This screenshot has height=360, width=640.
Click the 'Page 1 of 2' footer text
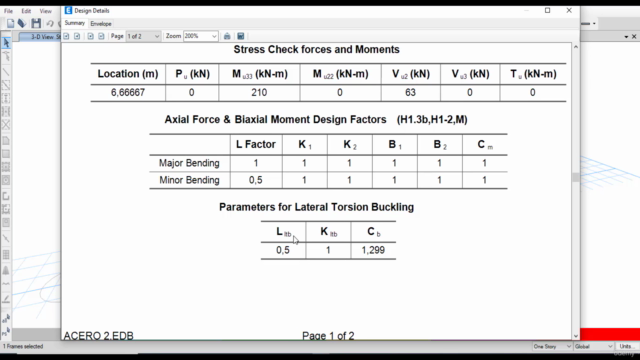tap(328, 336)
